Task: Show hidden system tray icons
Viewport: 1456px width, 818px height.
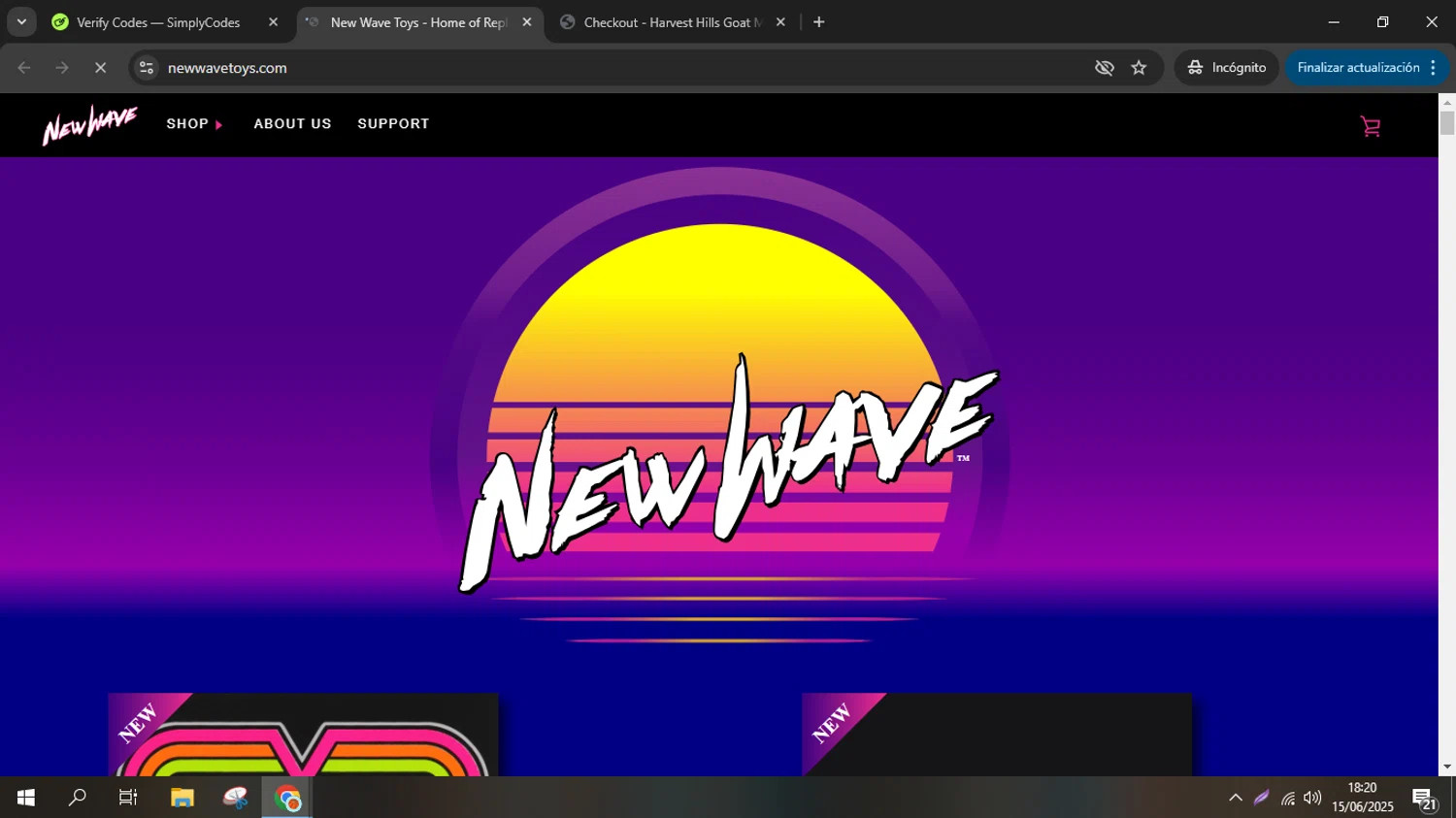Action: [x=1236, y=798]
